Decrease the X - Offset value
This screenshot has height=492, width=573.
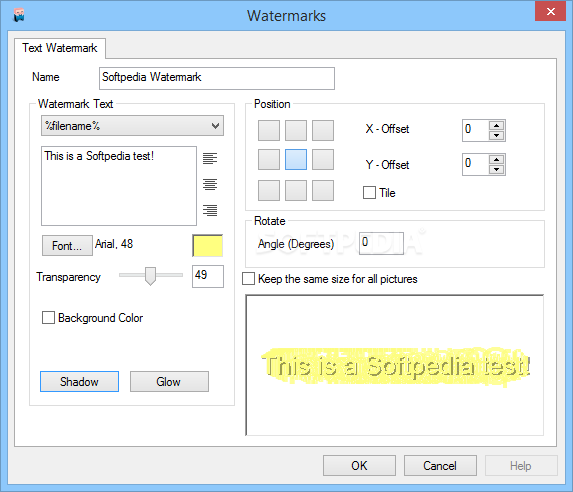coord(496,135)
